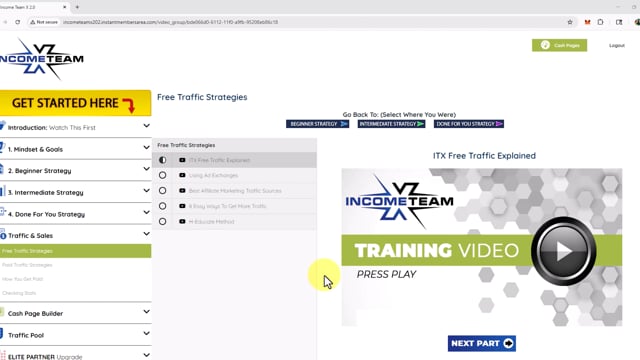Select Checking Stats submenu item
This screenshot has width=640, height=360.
[19, 293]
